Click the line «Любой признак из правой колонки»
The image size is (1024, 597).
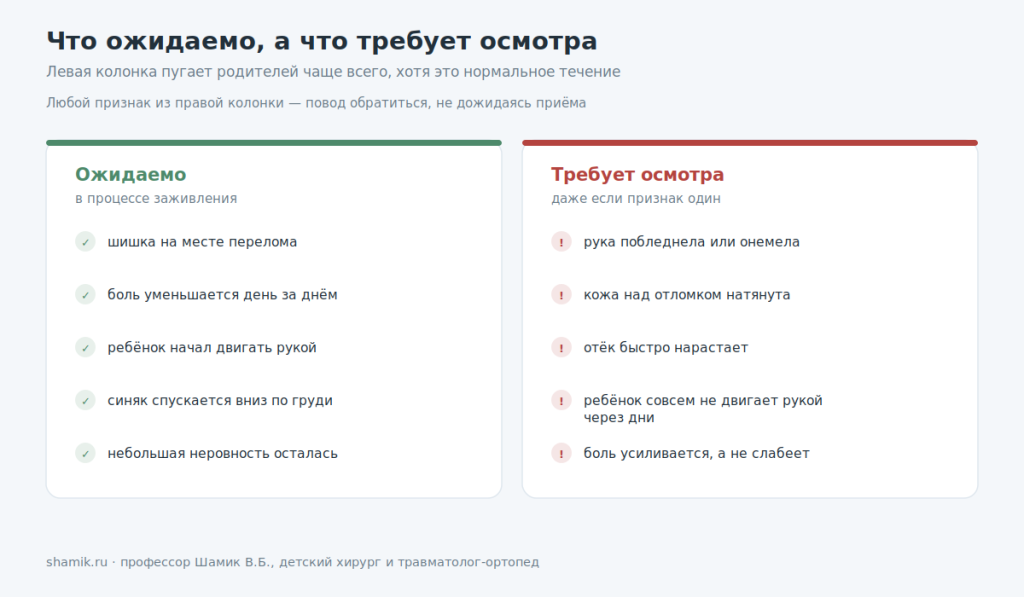tap(316, 103)
